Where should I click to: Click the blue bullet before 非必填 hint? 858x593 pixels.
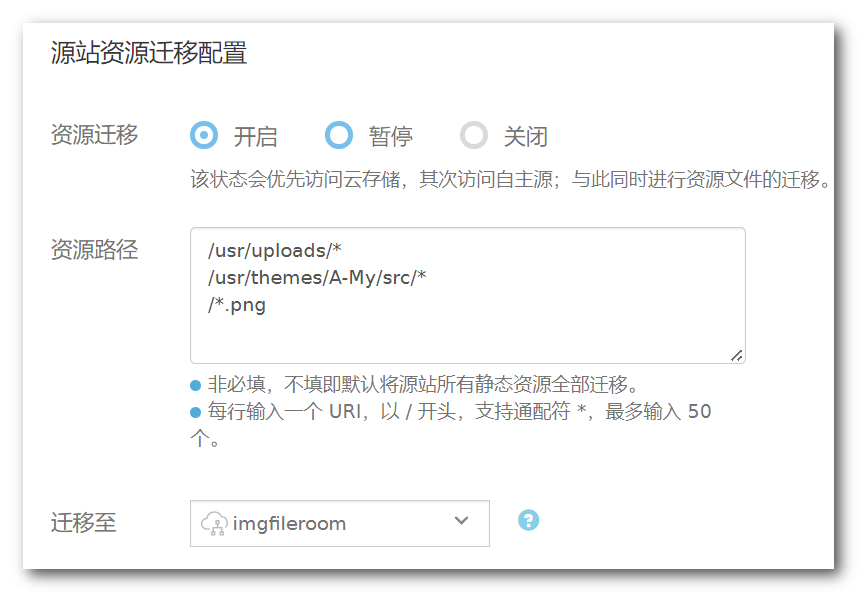point(196,384)
